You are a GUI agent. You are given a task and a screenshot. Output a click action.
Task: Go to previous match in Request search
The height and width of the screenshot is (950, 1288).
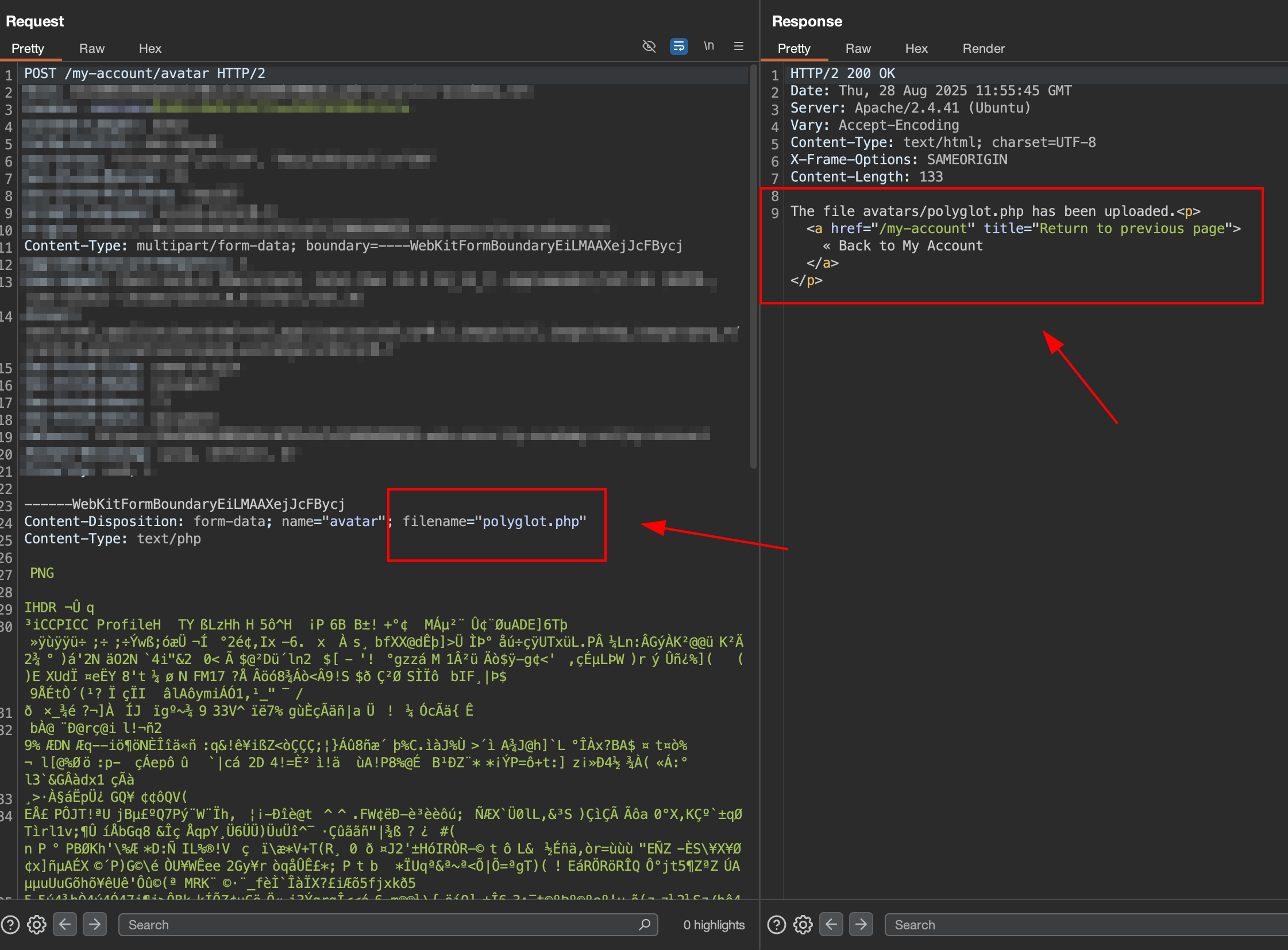click(65, 925)
